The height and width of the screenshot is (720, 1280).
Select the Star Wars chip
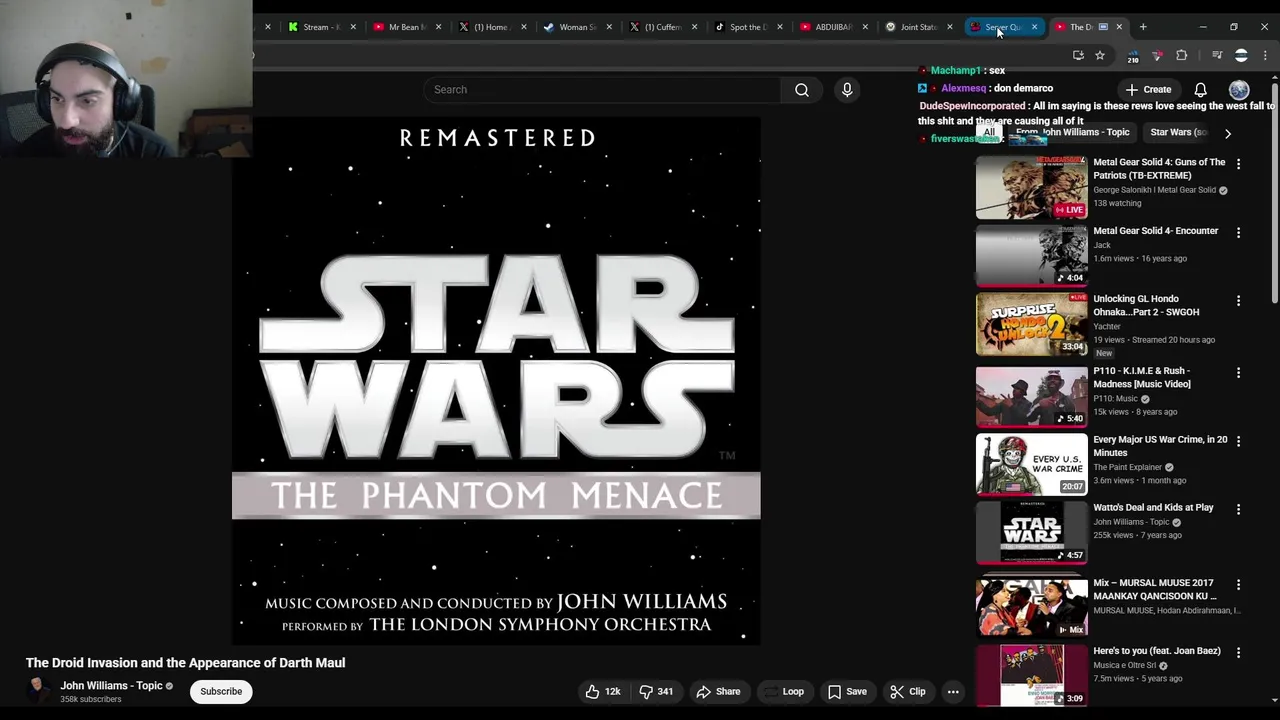[1177, 132]
